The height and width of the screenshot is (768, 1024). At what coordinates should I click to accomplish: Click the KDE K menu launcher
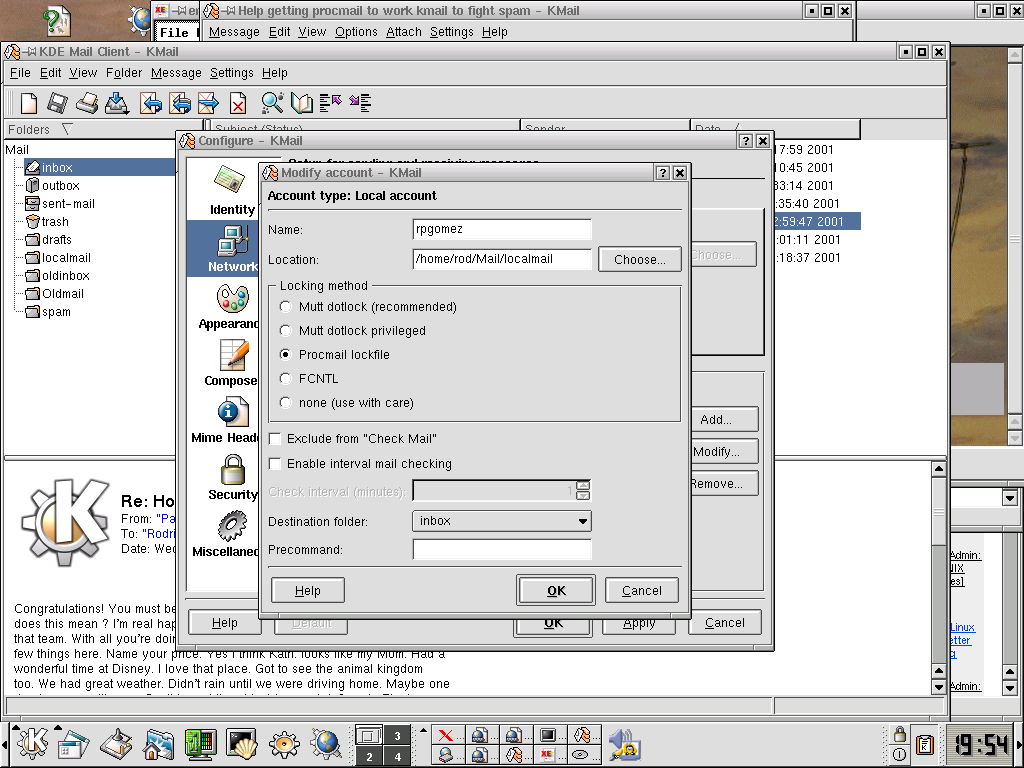(32, 742)
